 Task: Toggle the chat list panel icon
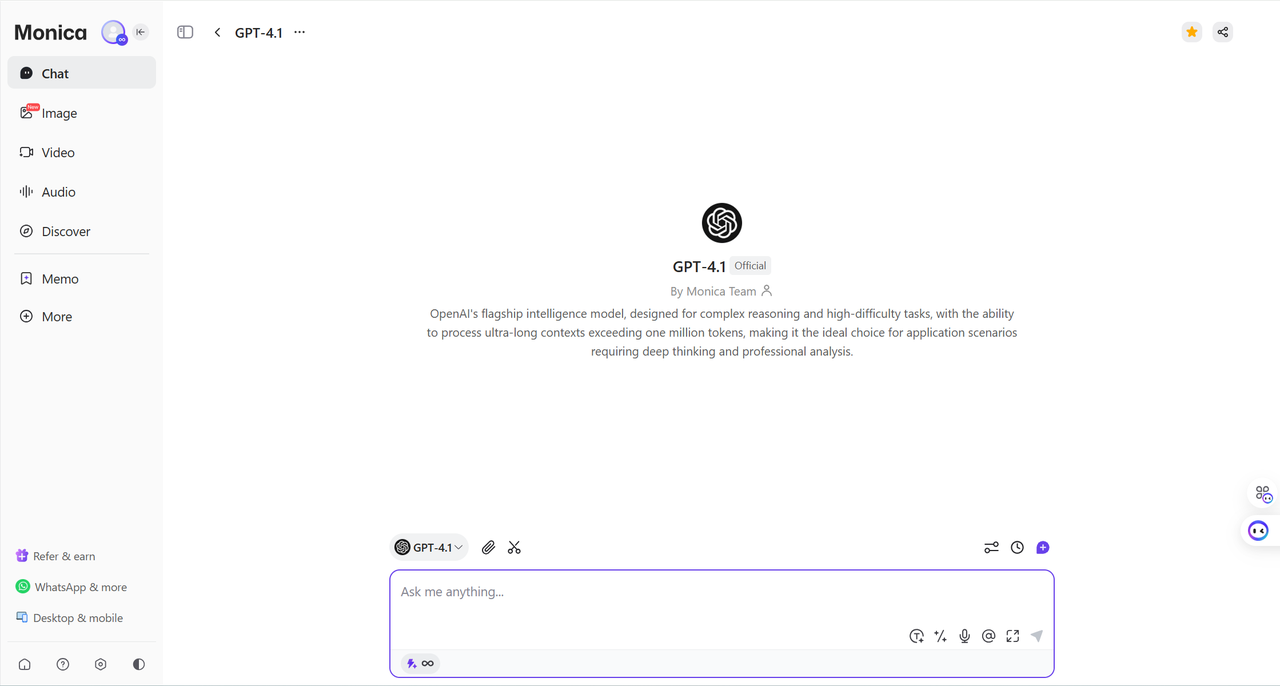pyautogui.click(x=185, y=32)
